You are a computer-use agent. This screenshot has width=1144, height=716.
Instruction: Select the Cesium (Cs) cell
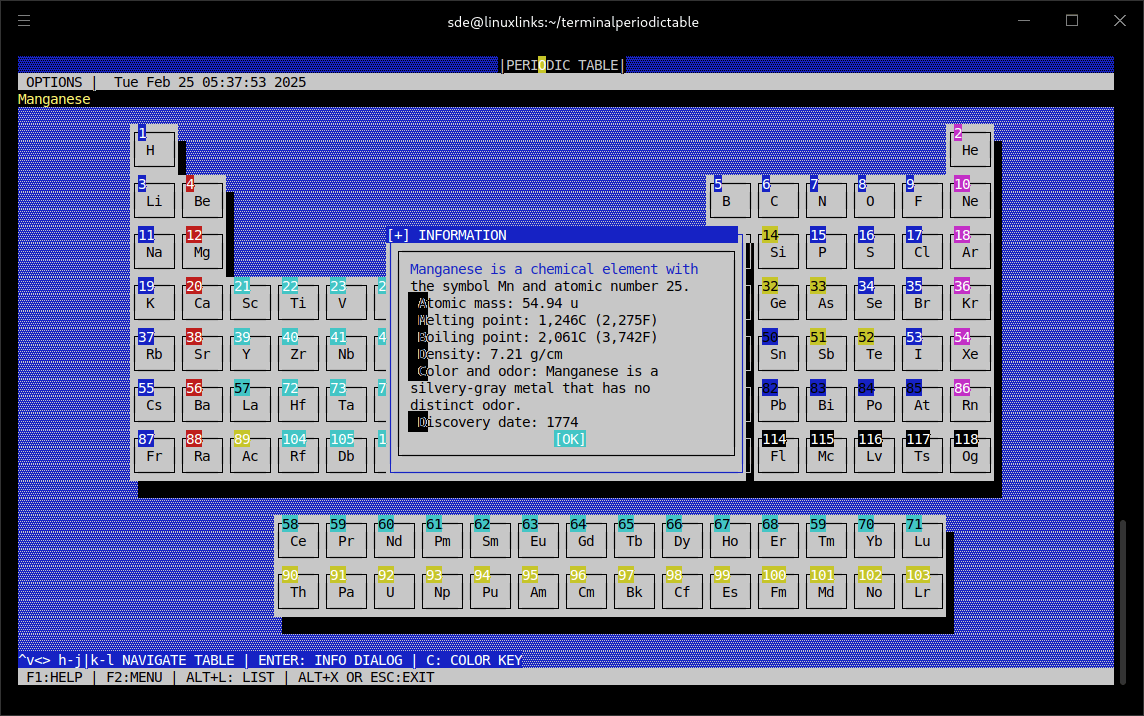[x=154, y=405]
